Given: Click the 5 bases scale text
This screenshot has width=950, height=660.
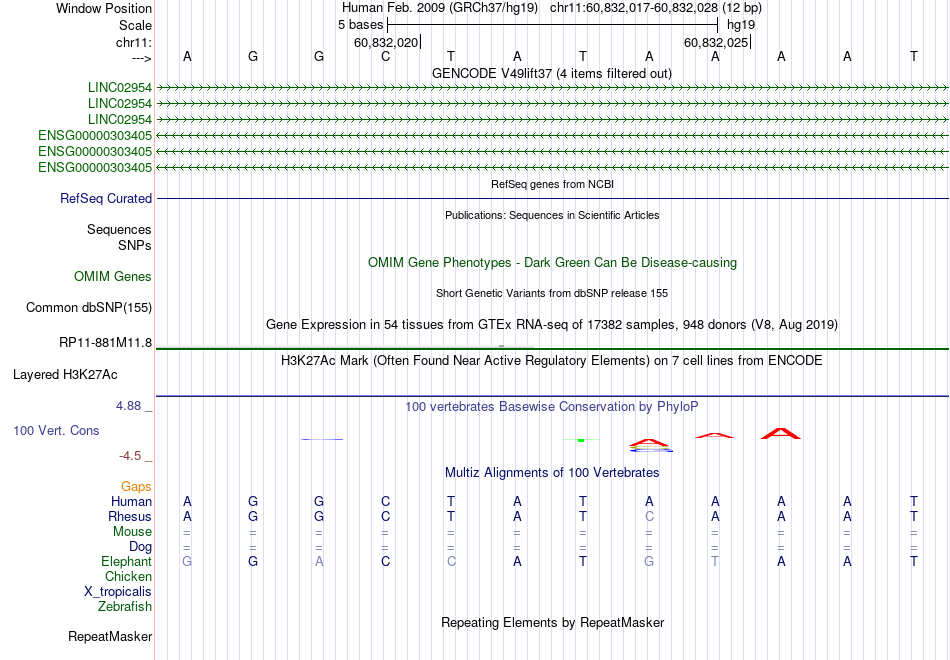Looking at the screenshot, I should [360, 25].
